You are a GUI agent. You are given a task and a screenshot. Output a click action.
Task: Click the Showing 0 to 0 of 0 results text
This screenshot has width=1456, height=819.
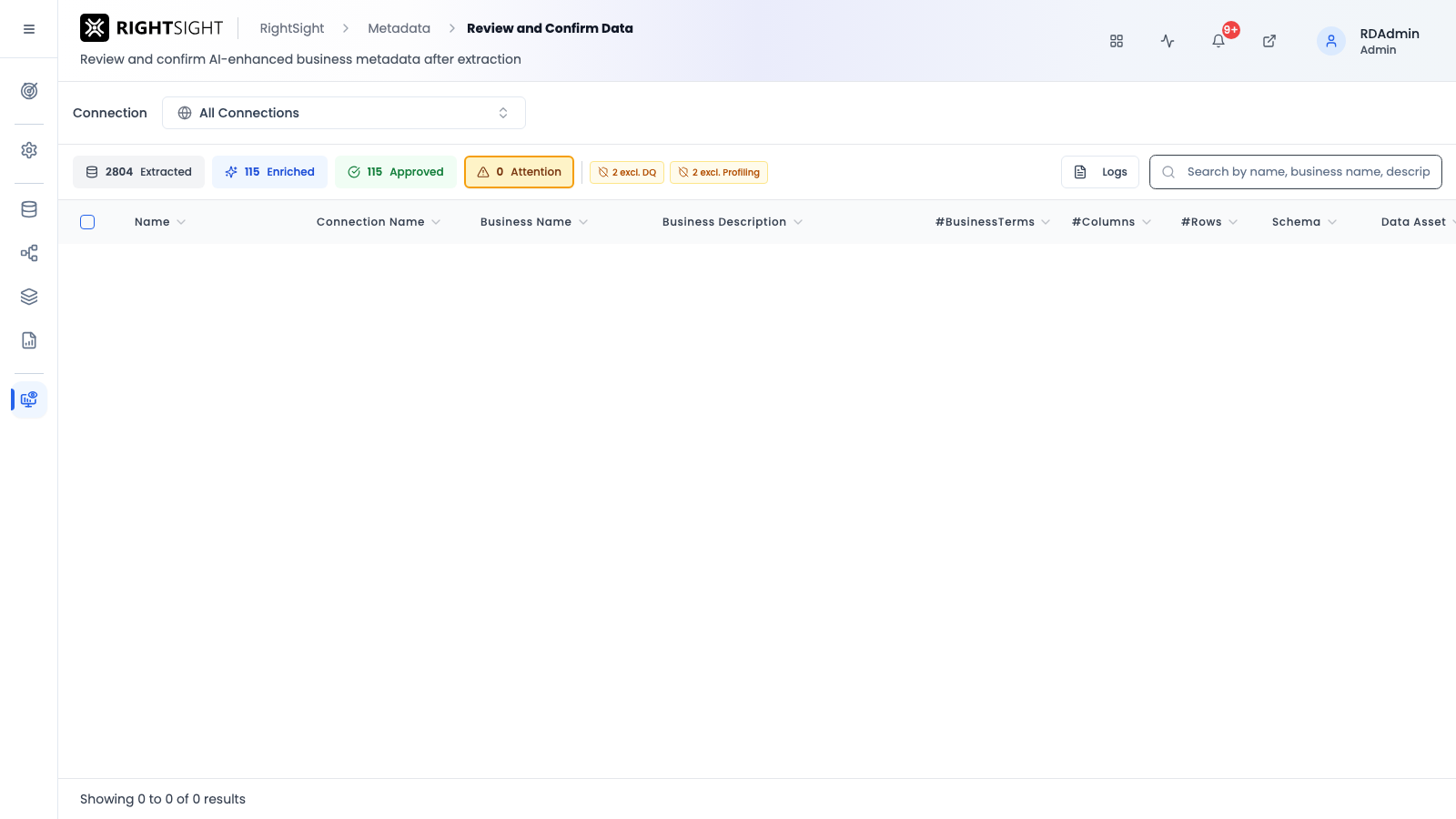(163, 799)
